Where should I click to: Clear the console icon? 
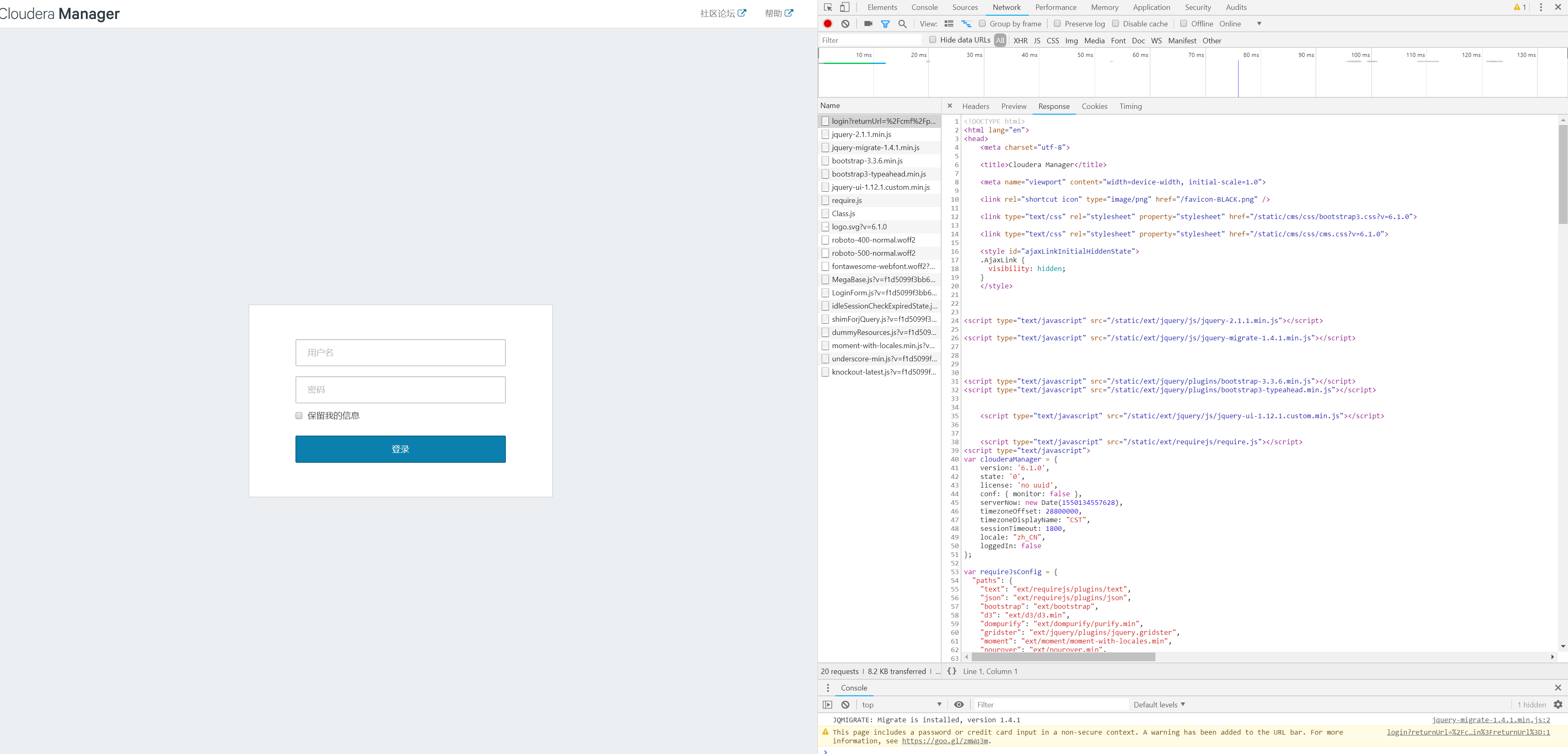click(x=845, y=705)
